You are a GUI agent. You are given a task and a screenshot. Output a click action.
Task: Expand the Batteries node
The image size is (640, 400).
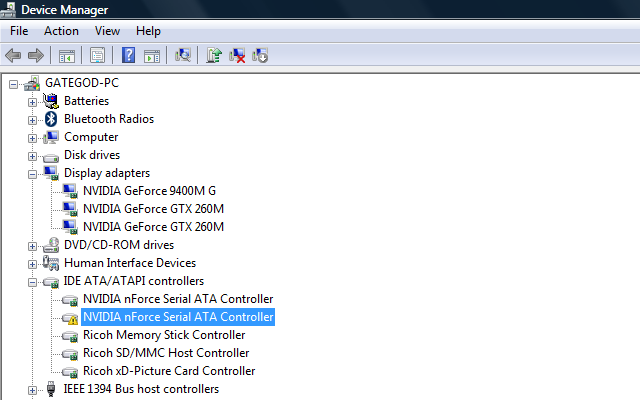point(32,102)
